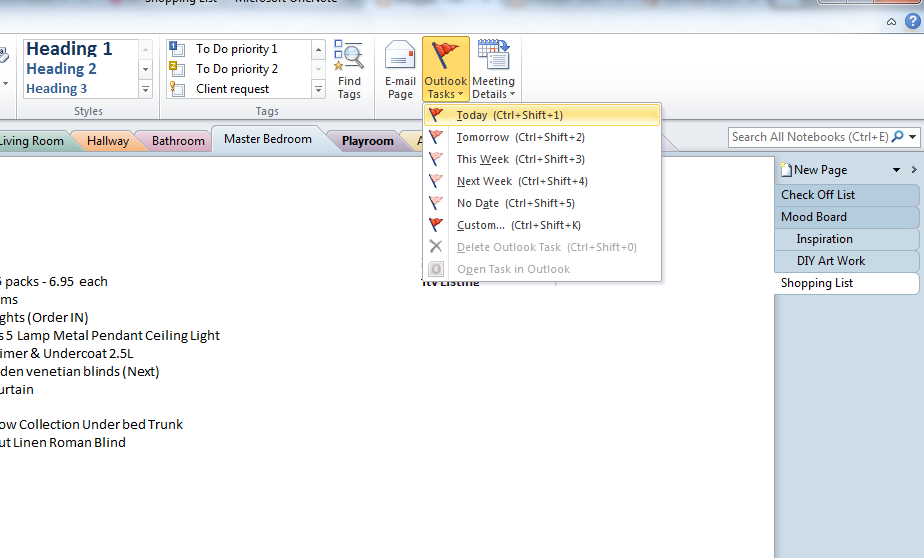Click Open Task in Outlook entry
Image resolution: width=924 pixels, height=558 pixels.
[542, 269]
